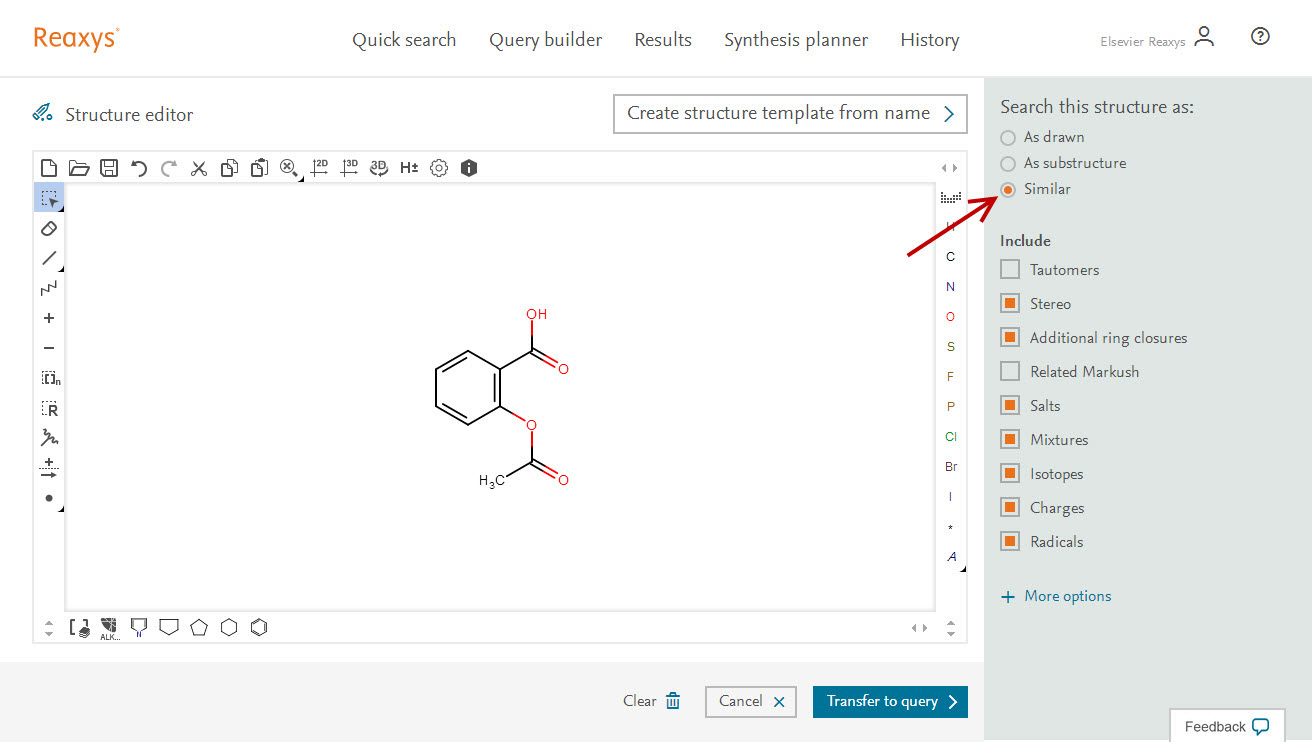Click the scissors Cut icon
The width and height of the screenshot is (1312, 742).
click(x=199, y=168)
